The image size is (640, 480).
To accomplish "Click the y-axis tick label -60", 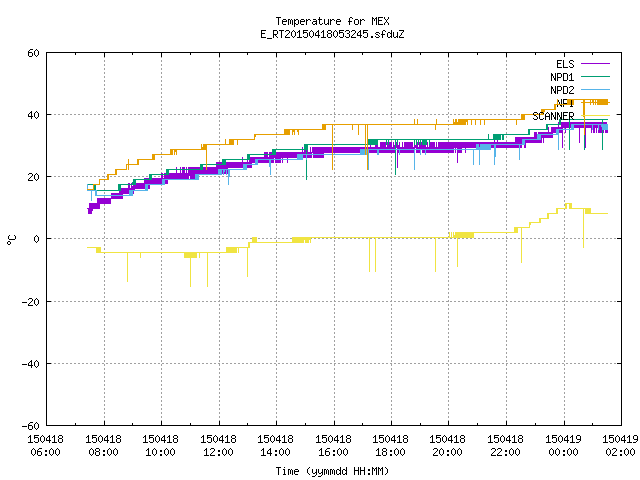I will [x=31, y=426].
